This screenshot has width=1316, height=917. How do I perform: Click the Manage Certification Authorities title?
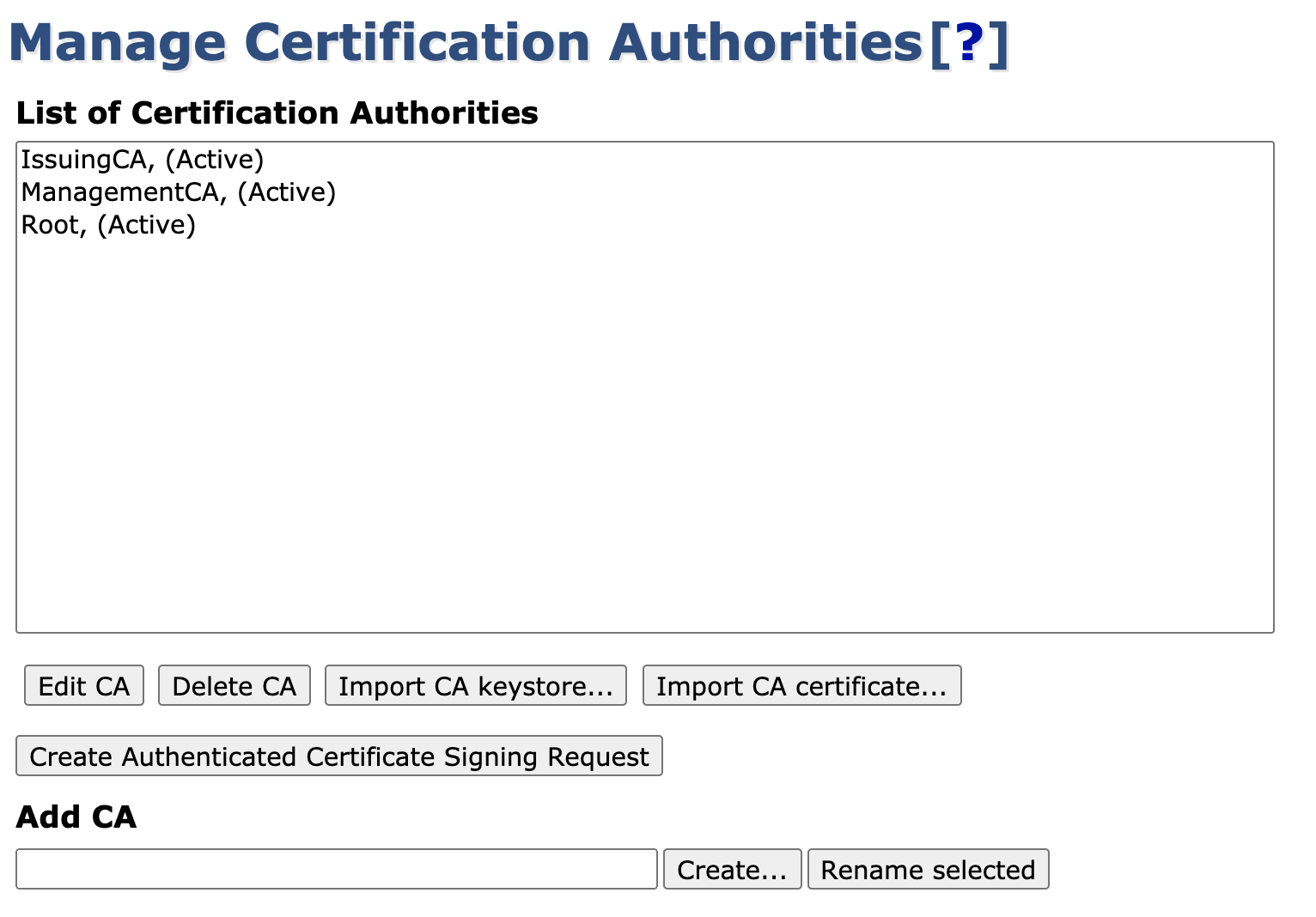[464, 43]
